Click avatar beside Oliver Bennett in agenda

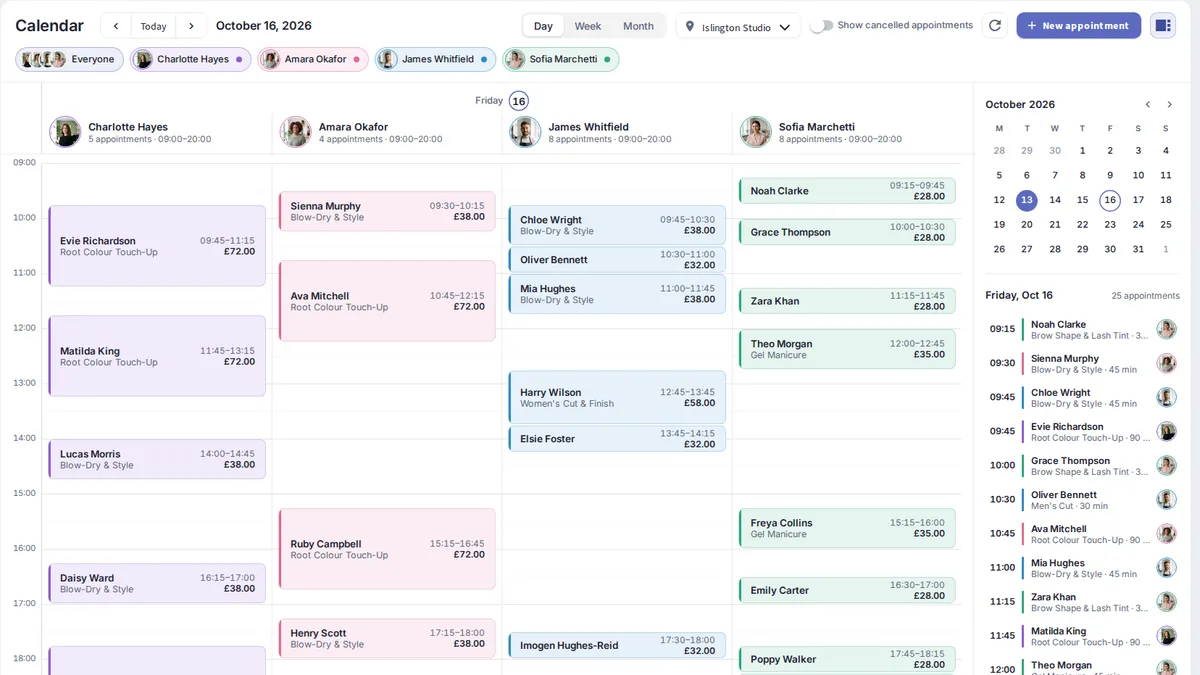pyautogui.click(x=1166, y=499)
